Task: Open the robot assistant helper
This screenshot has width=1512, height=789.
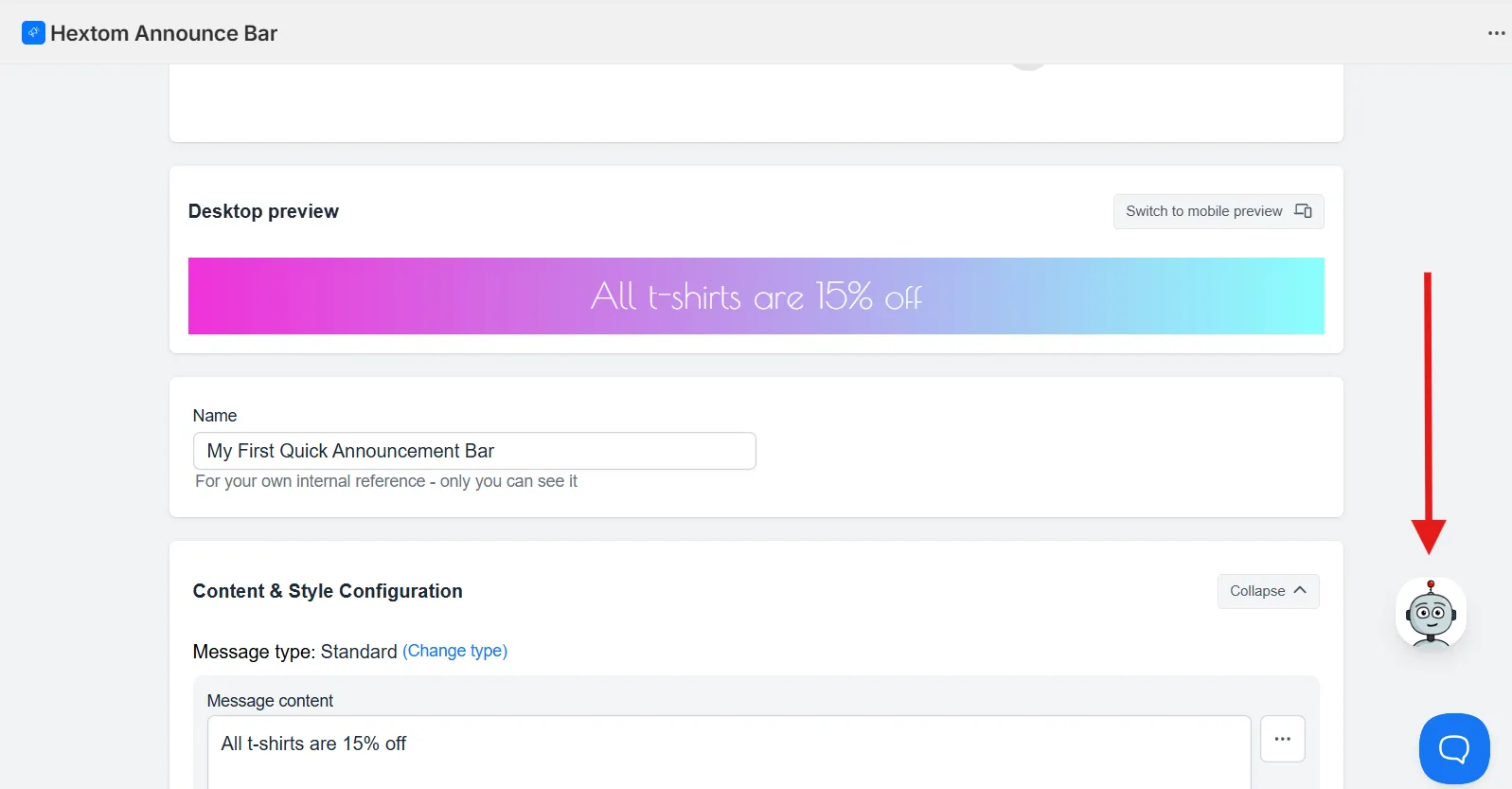Action: coord(1431,614)
